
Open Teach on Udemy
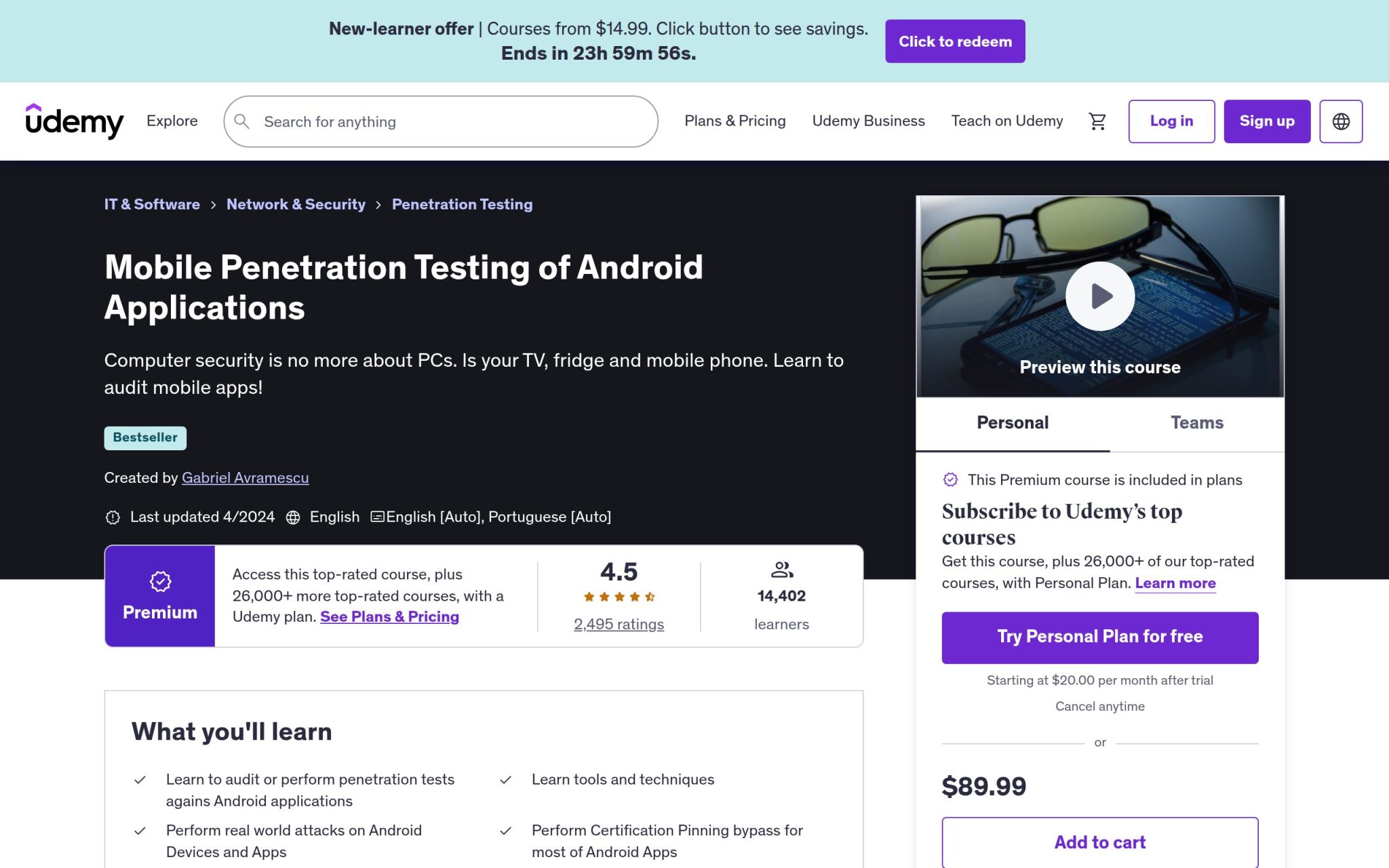click(1006, 121)
